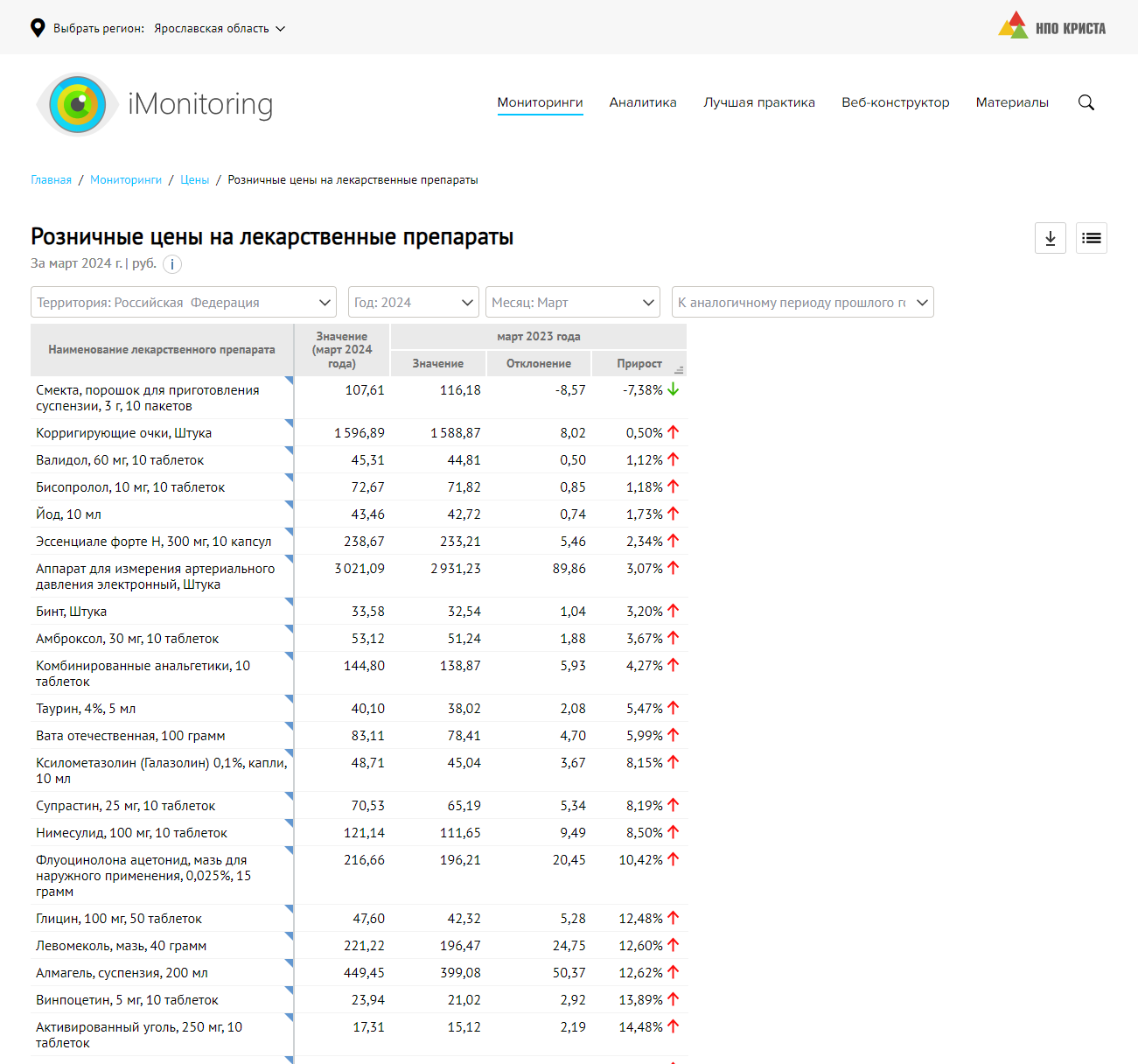Screen dimensions: 1138x1064
Task: Sort by Значение (март 2024 года) header
Action: (342, 350)
